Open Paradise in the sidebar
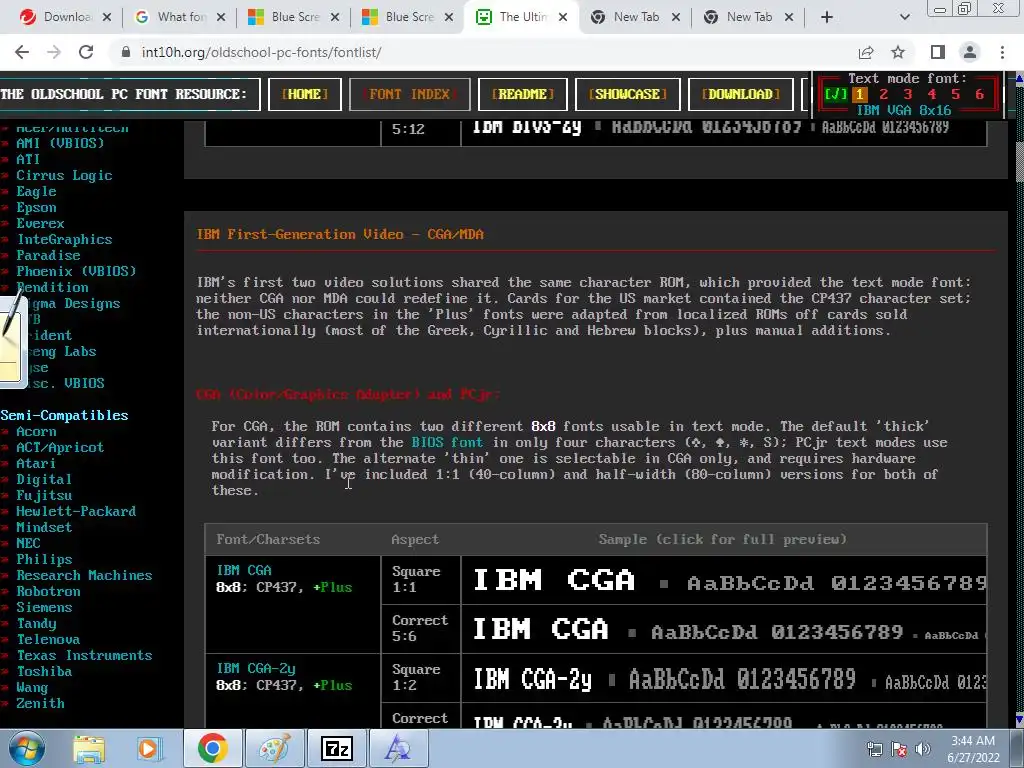The image size is (1024, 768). click(48, 255)
